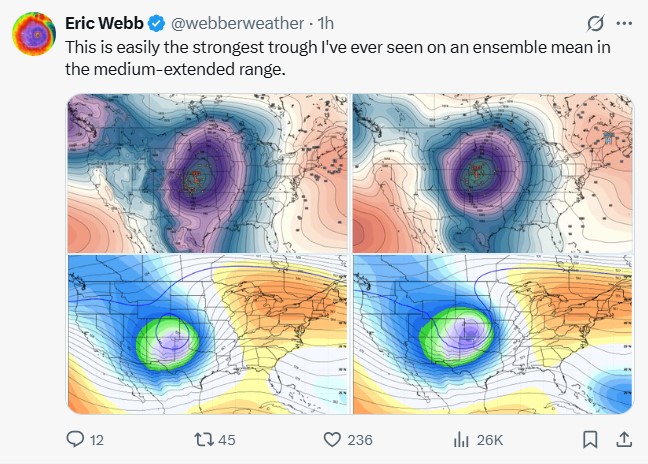Open top-left purple trough map image
Screen dimensions: 648x464
pos(207,173)
